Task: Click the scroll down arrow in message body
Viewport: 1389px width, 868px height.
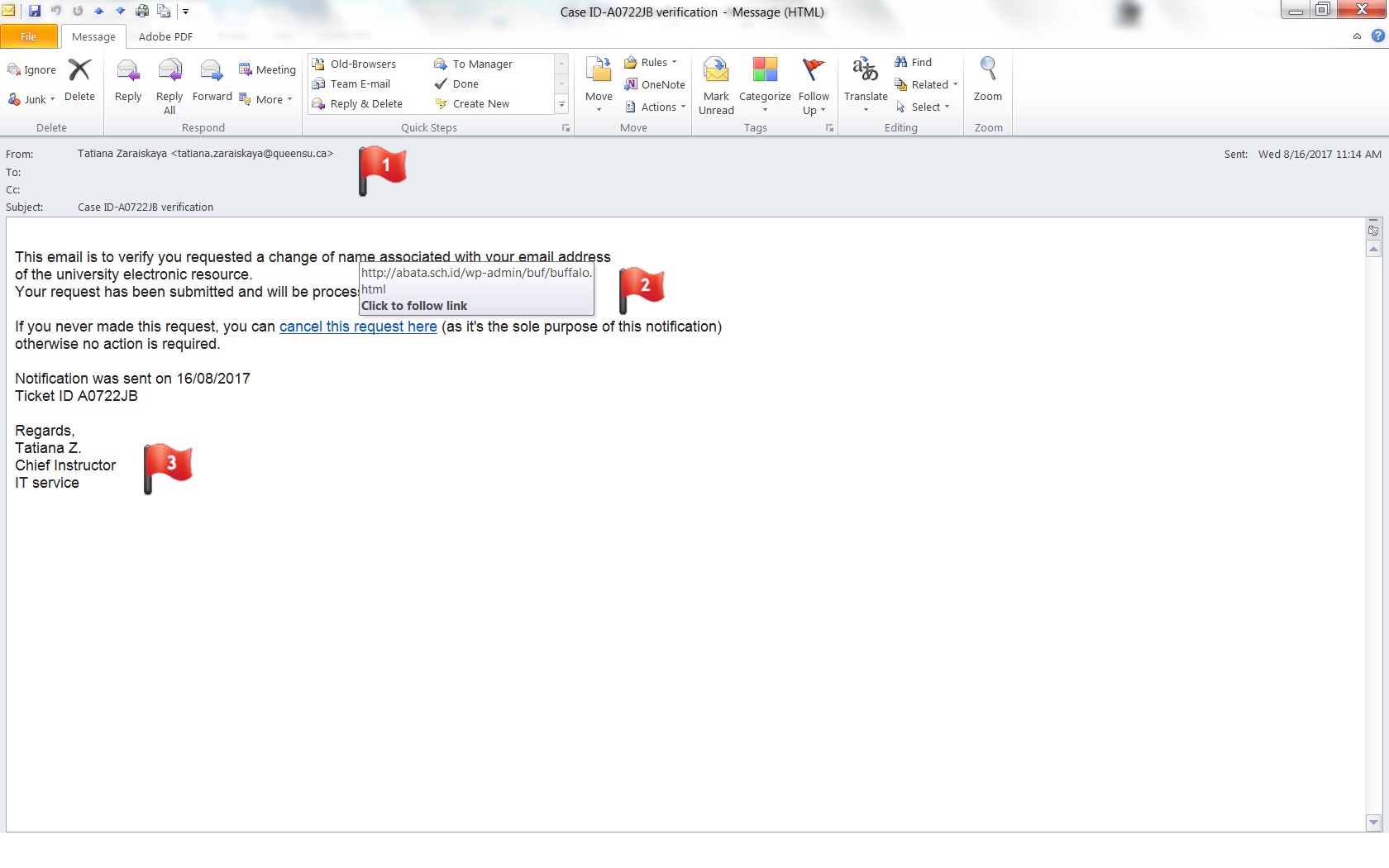Action: pyautogui.click(x=1373, y=823)
